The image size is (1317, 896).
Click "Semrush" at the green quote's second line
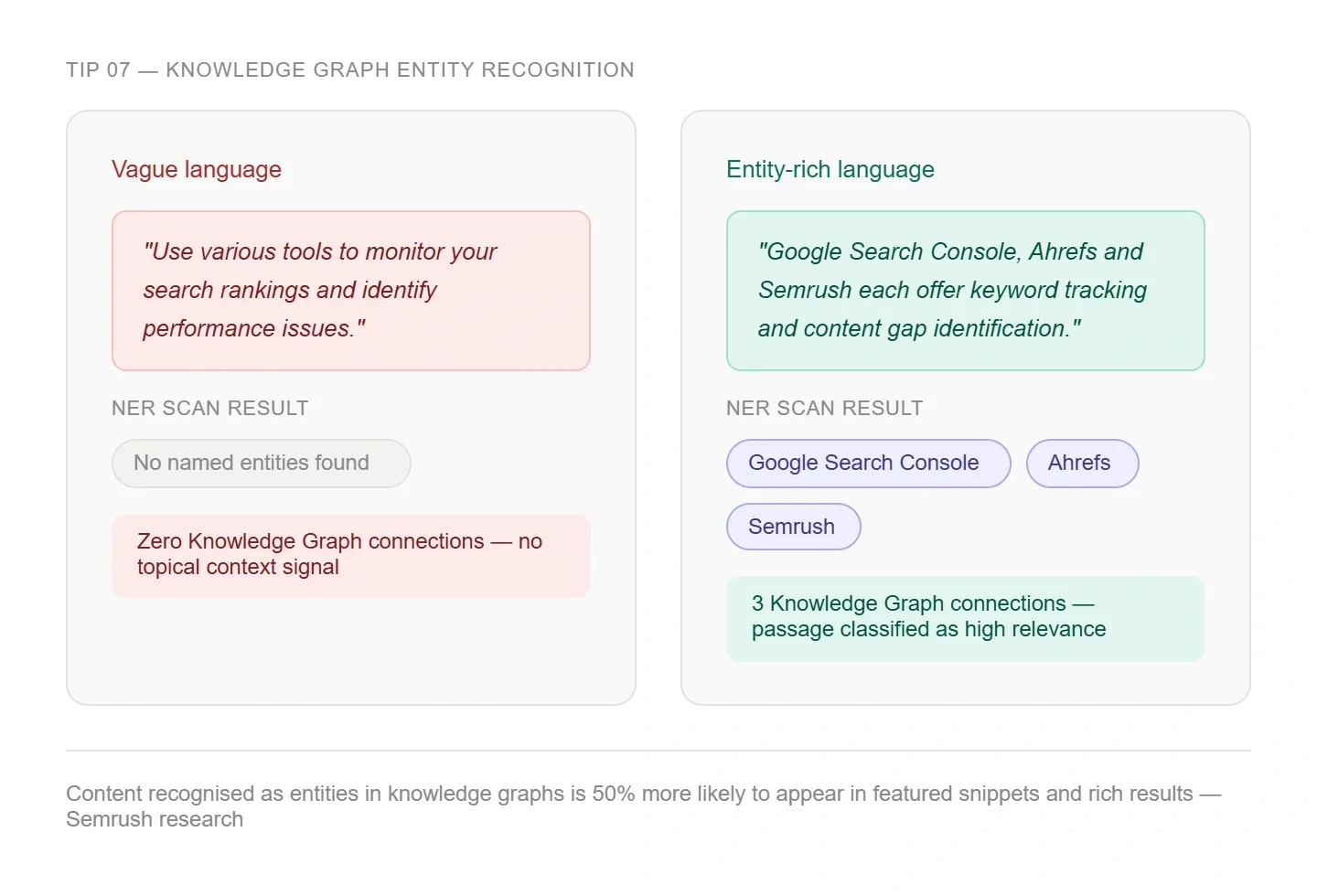coord(804,291)
